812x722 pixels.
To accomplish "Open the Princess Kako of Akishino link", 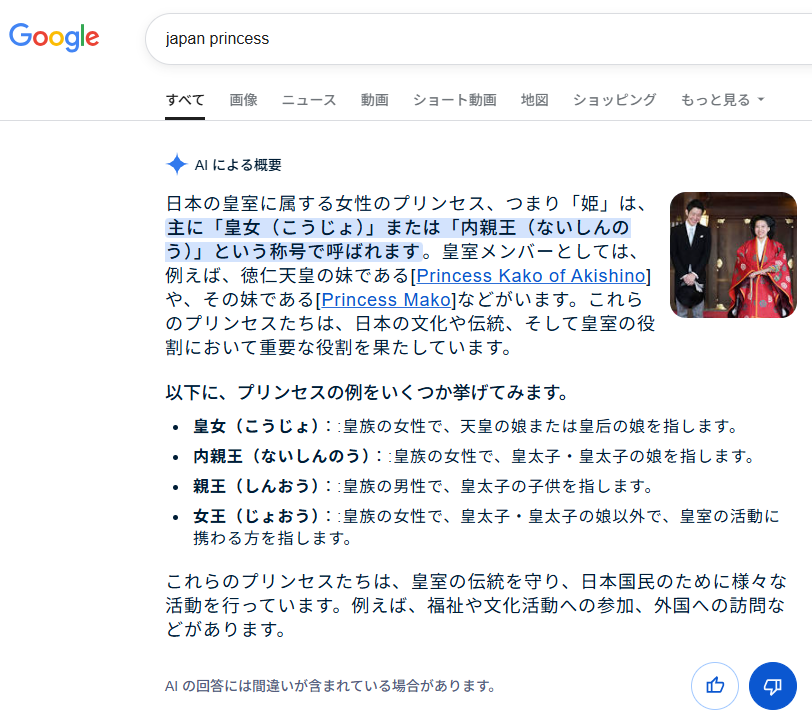I will click(x=531, y=276).
